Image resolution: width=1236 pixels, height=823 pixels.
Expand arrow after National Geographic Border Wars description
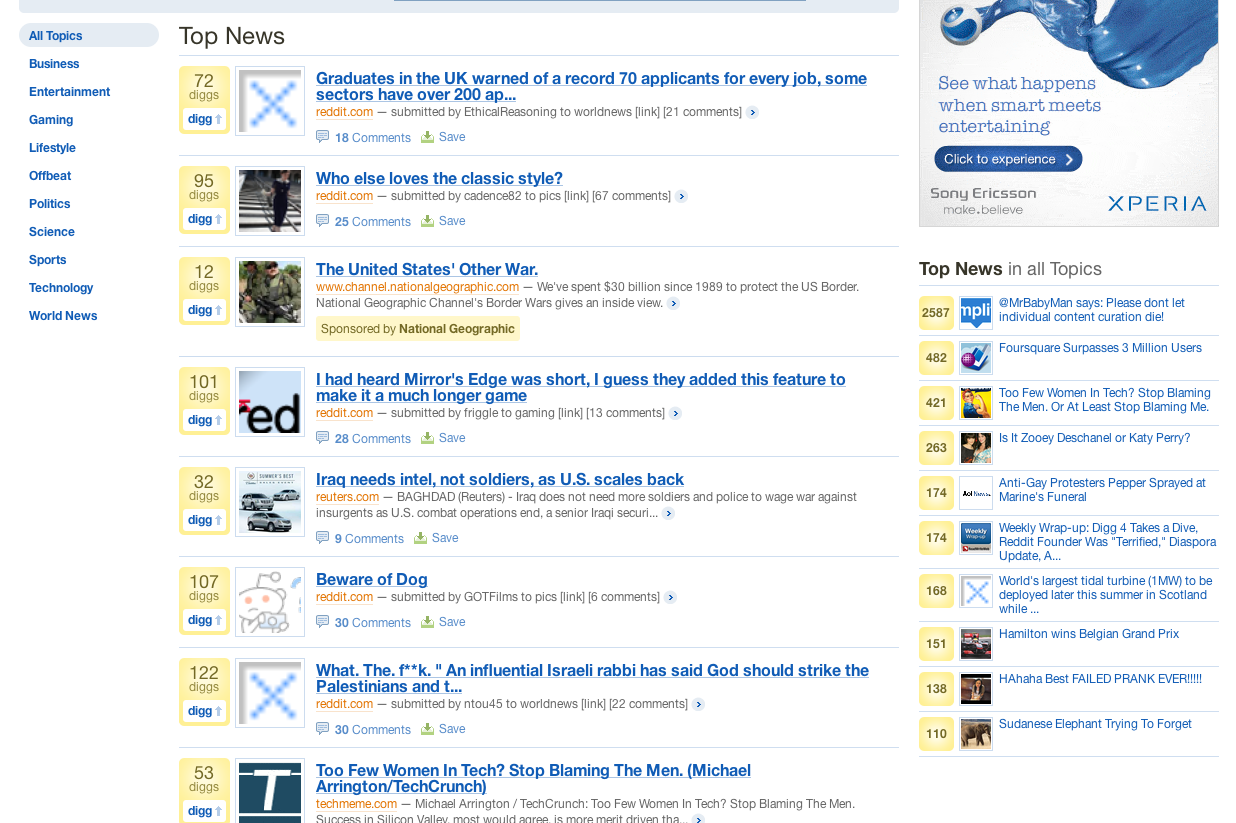coord(673,304)
